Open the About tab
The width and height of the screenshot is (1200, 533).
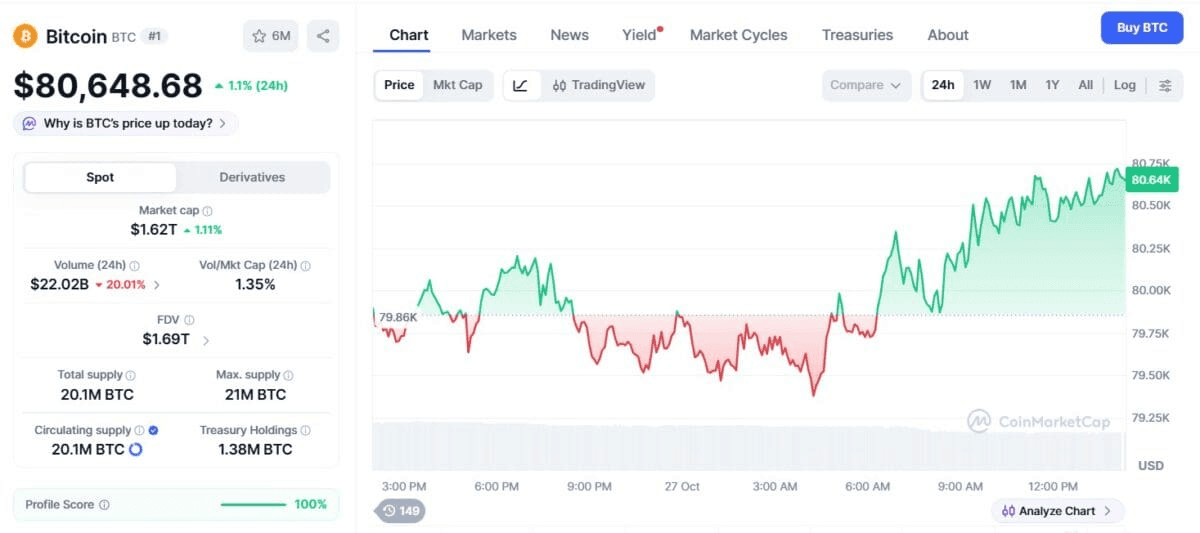point(948,35)
